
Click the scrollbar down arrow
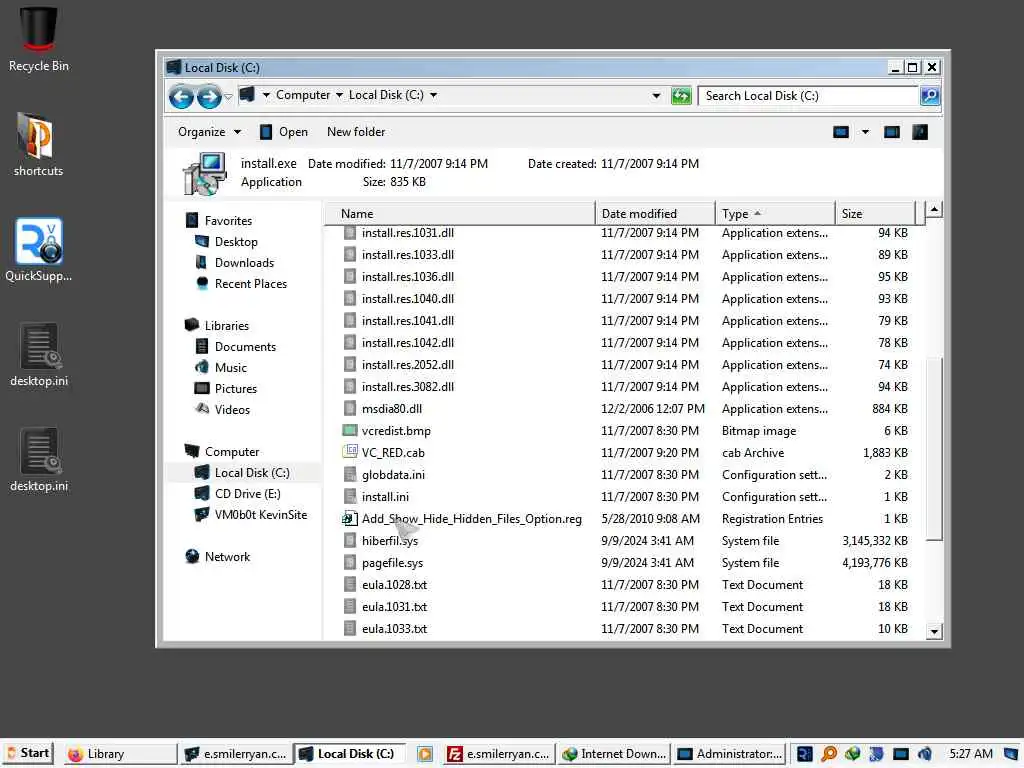(x=934, y=632)
